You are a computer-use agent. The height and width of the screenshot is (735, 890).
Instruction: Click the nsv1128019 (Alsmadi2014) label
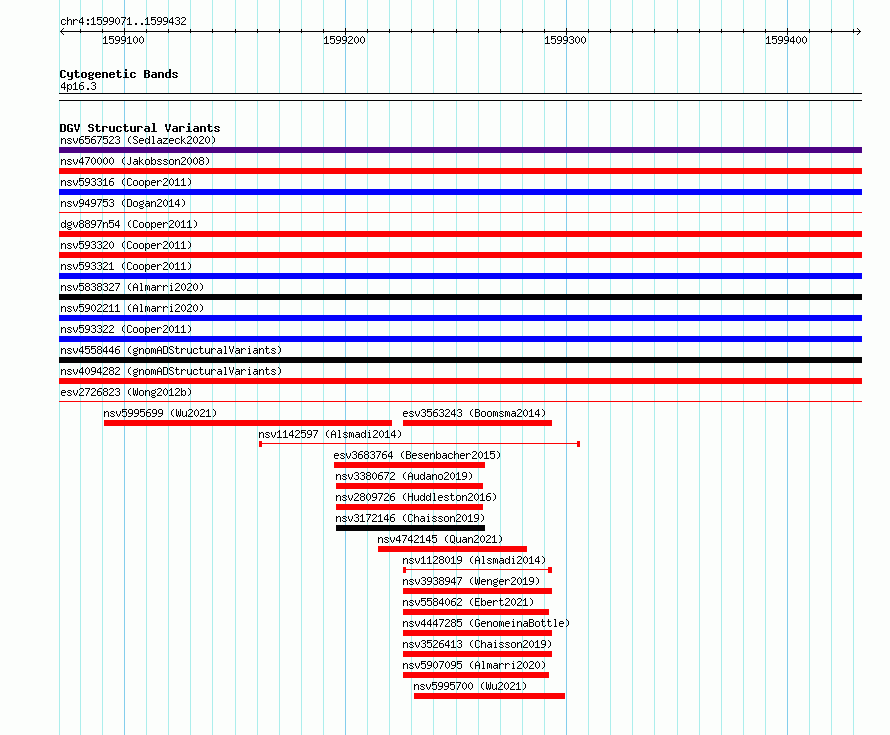coord(474,560)
